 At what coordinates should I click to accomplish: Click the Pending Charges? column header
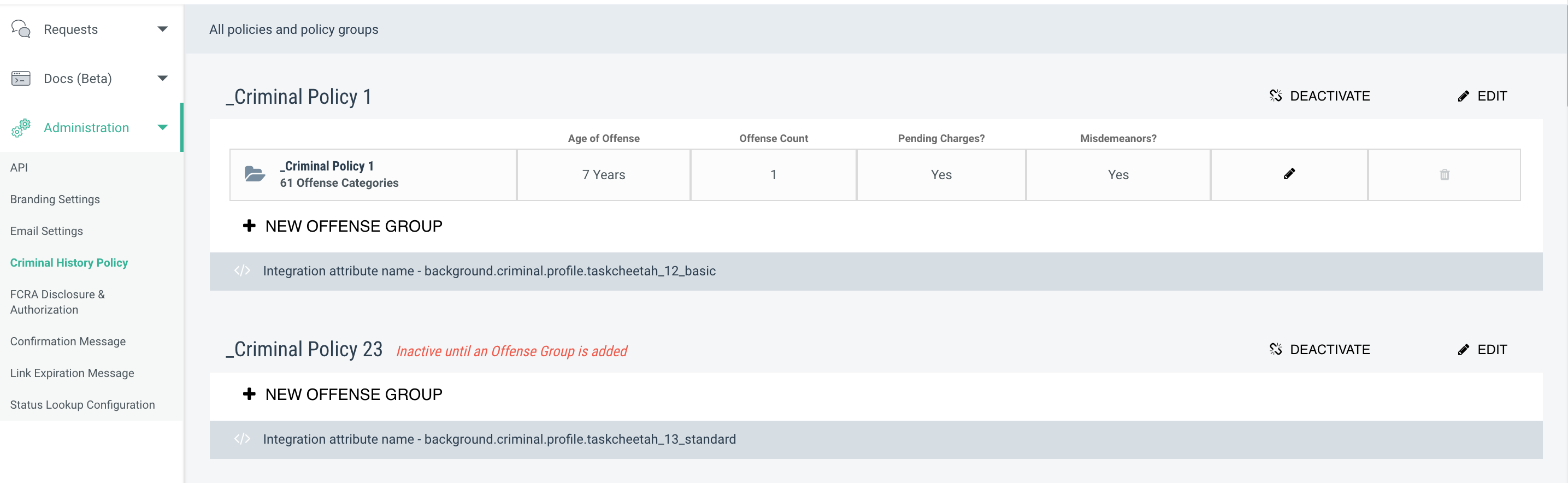[941, 138]
